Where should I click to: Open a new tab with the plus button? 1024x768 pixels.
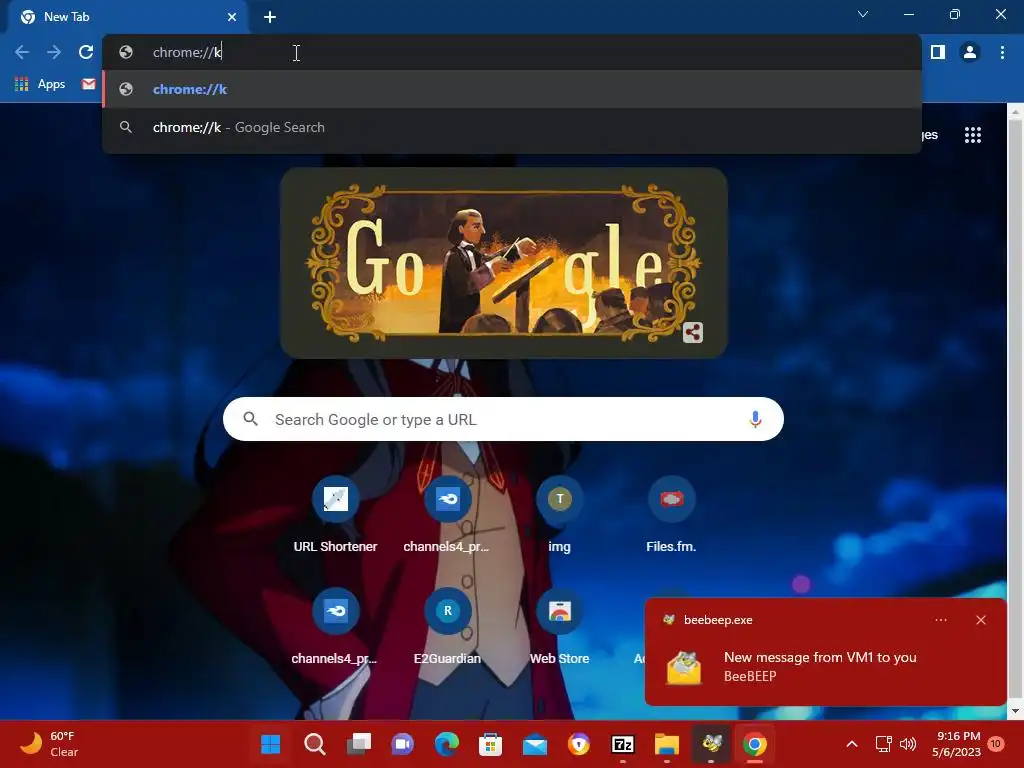(x=270, y=17)
